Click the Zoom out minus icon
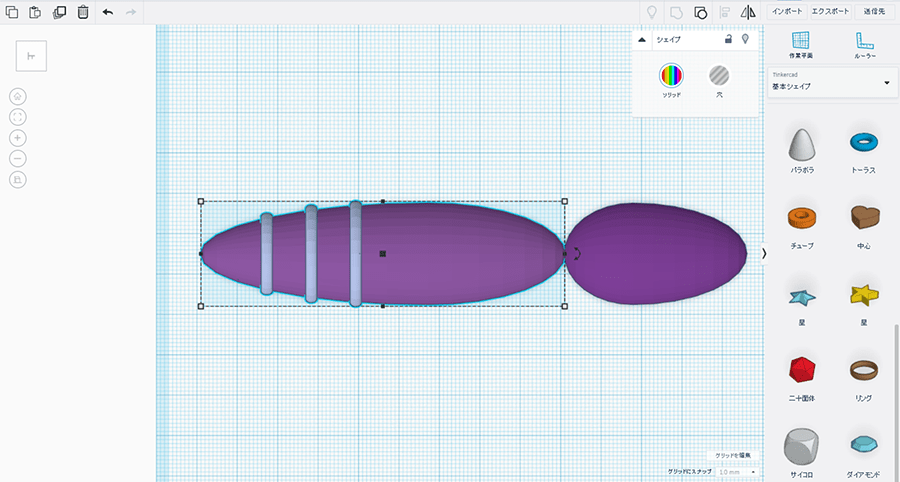Screen dimensions: 900x482 [x=18, y=159]
